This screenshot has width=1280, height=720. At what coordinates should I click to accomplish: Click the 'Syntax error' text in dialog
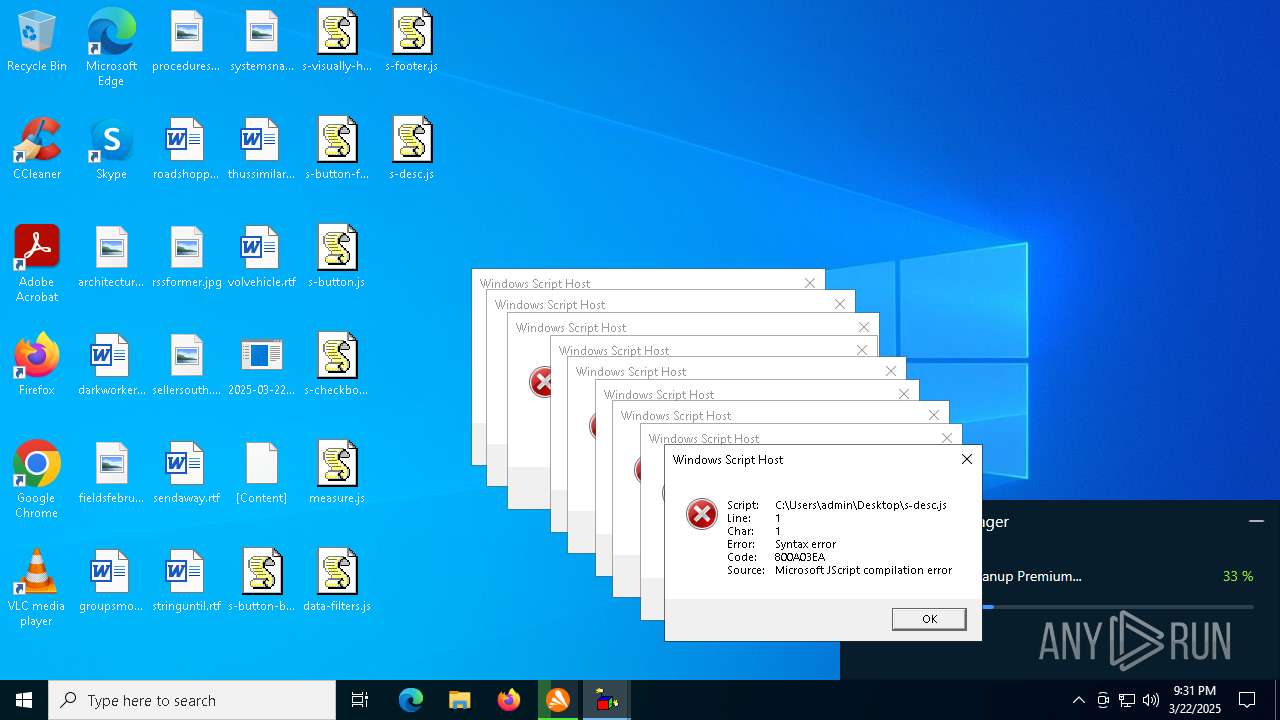point(805,544)
